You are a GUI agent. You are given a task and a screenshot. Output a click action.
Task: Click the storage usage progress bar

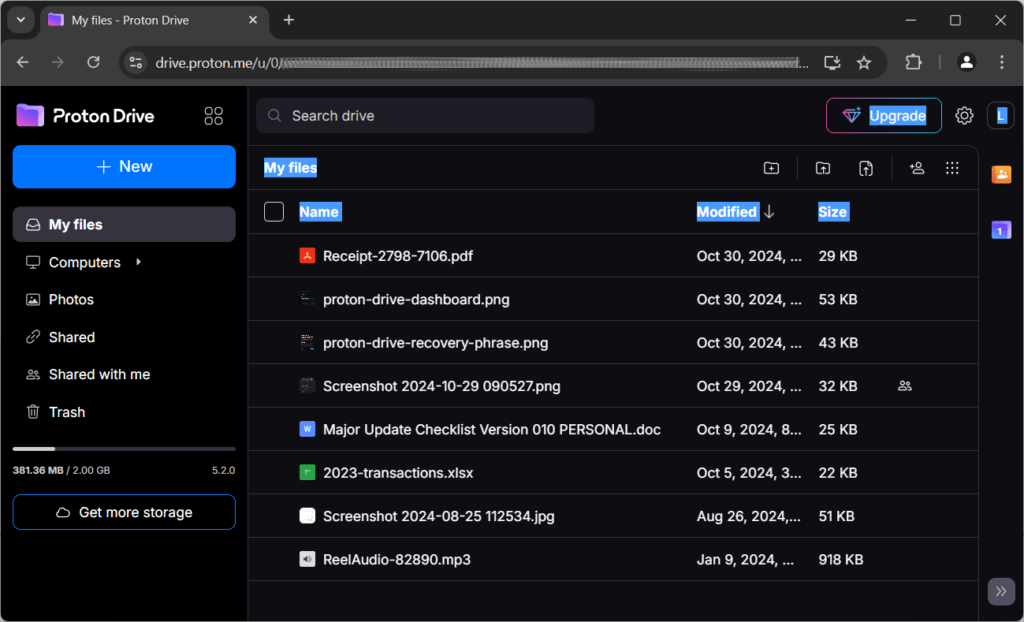pos(124,449)
